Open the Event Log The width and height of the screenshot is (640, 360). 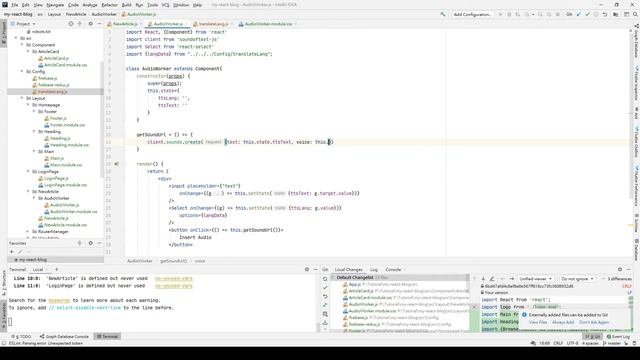point(618,336)
